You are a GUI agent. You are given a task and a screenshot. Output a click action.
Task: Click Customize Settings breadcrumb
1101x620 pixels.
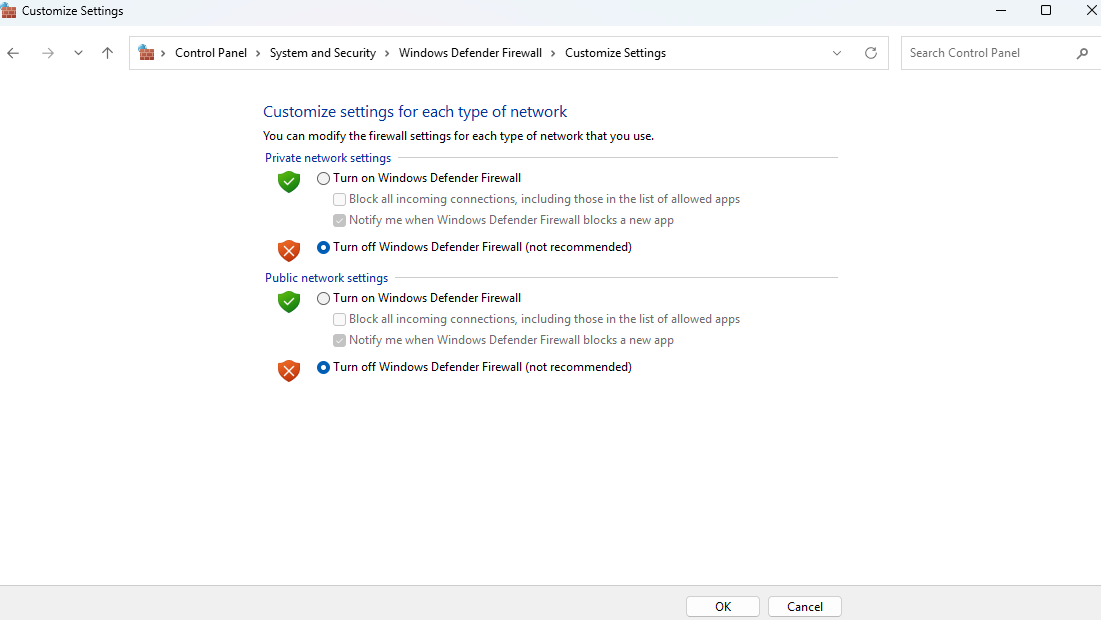point(615,53)
